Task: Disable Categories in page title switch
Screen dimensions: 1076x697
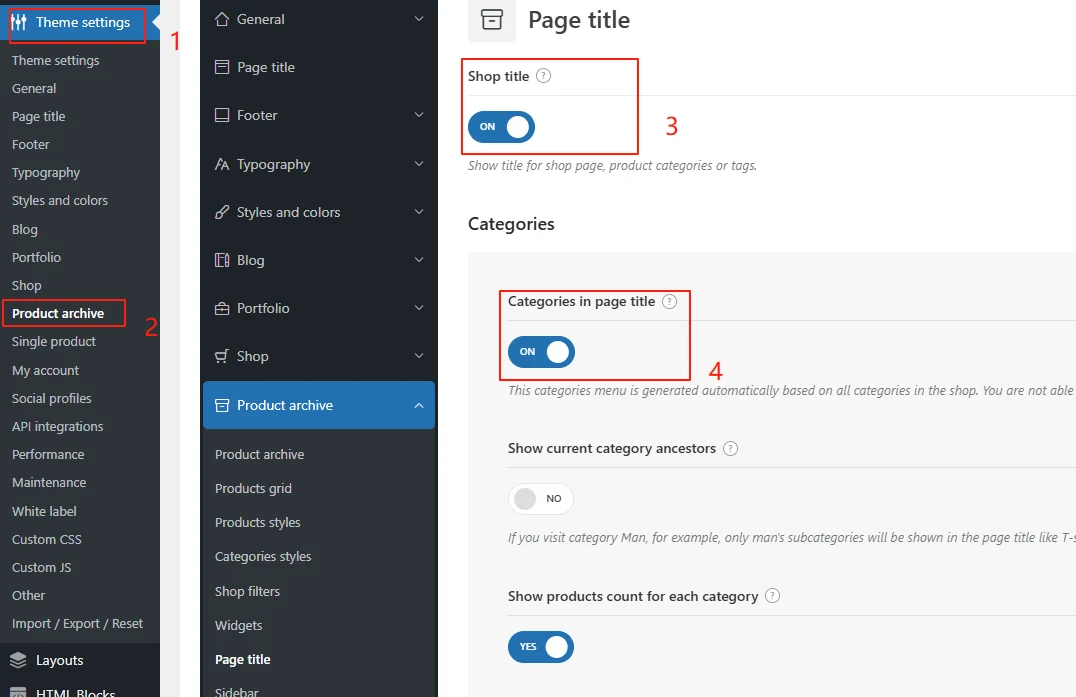Action: click(x=542, y=351)
